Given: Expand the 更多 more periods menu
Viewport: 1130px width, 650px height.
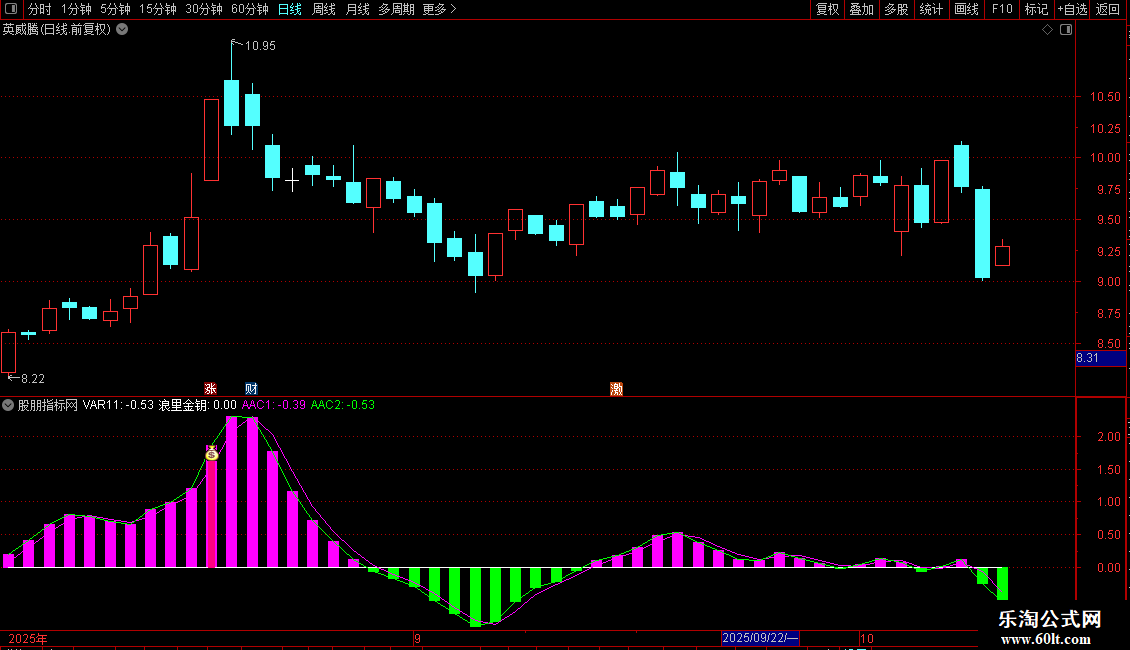Looking at the screenshot, I should point(440,9).
